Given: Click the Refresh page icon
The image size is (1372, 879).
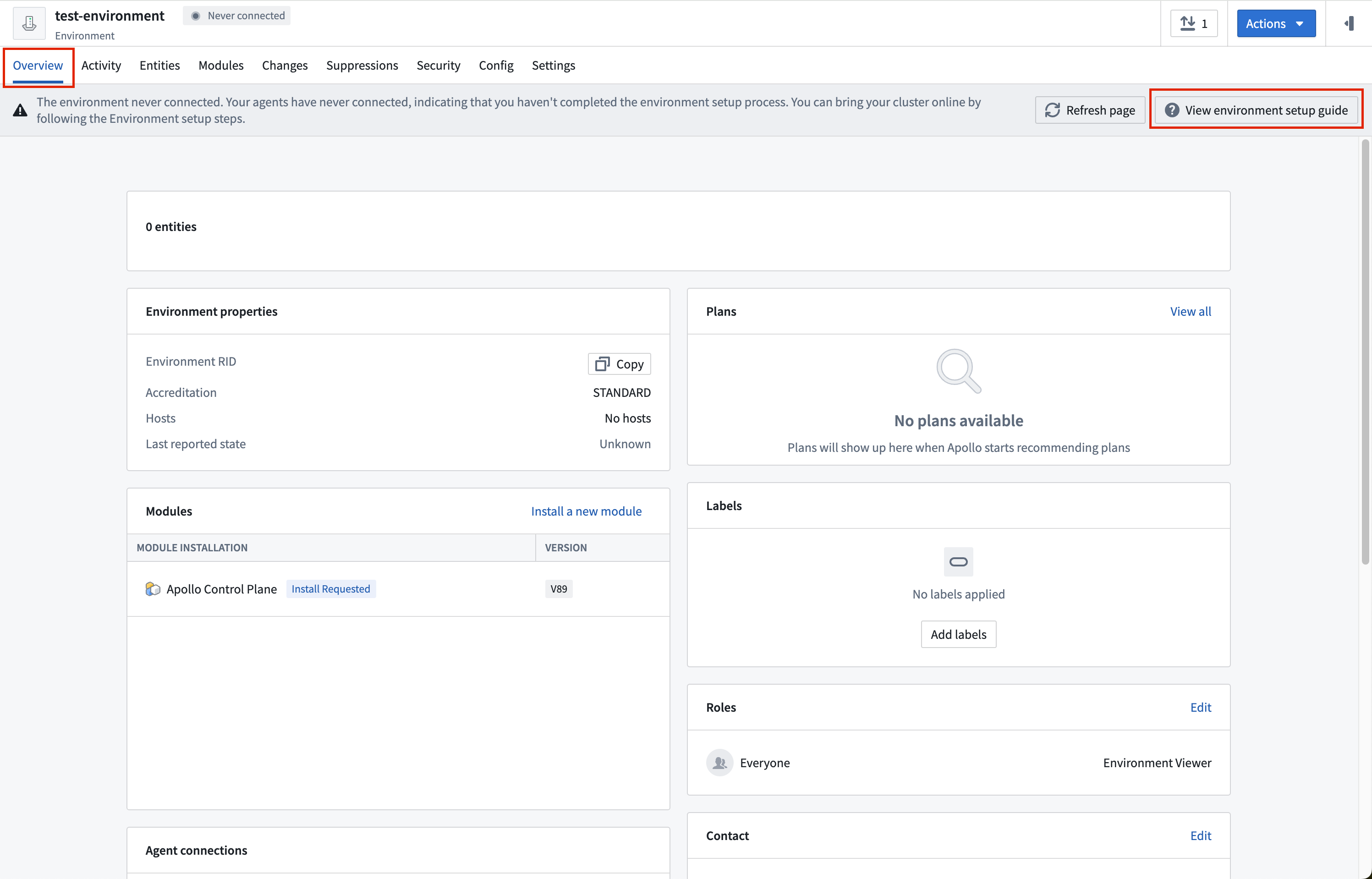Looking at the screenshot, I should point(1053,110).
